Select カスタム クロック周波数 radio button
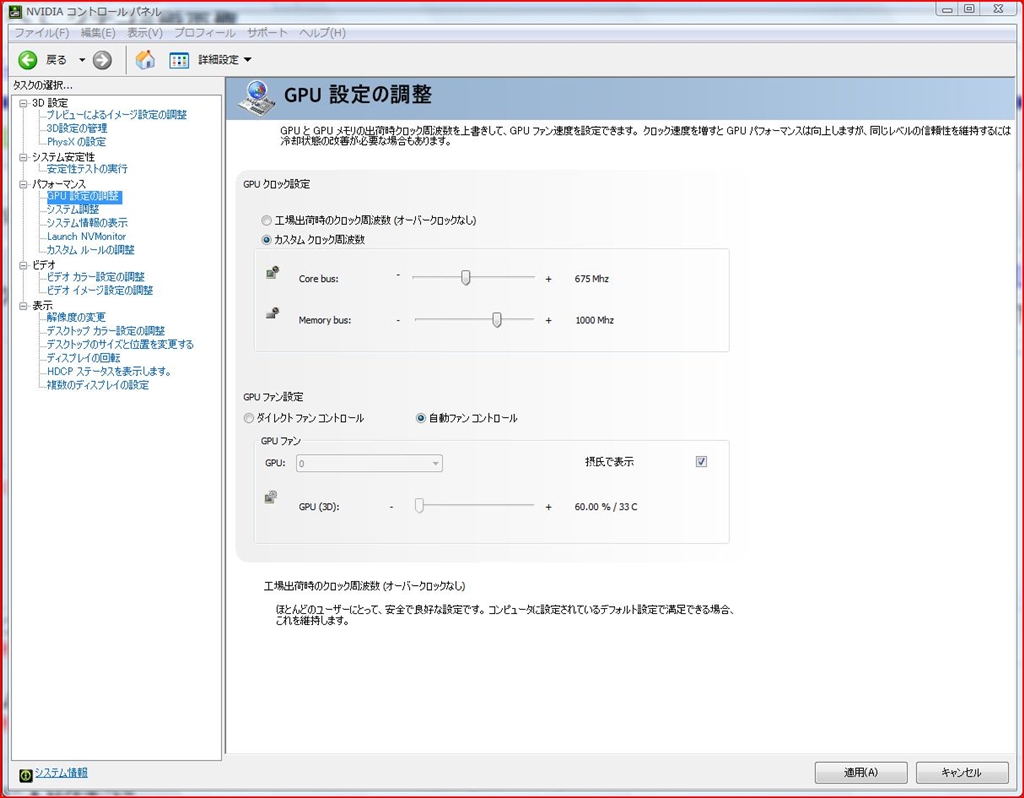This screenshot has width=1024, height=798. click(266, 240)
